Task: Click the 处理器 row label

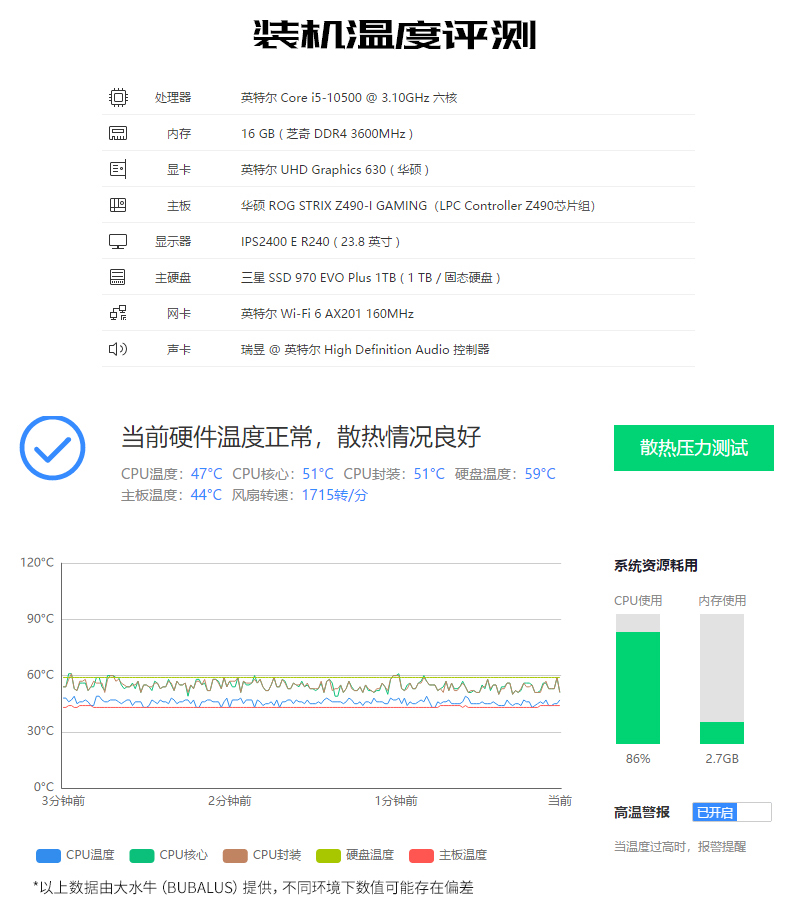Action: [173, 97]
